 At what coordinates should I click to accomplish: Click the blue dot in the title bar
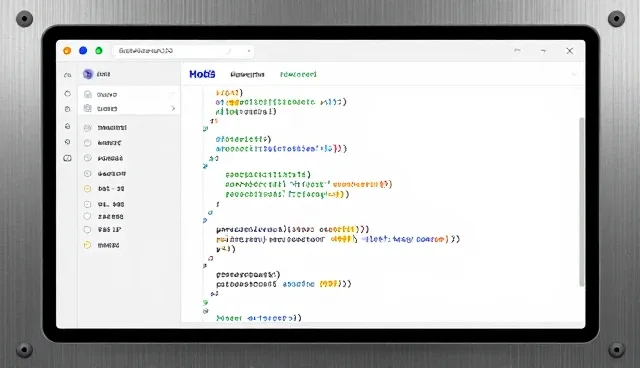83,51
